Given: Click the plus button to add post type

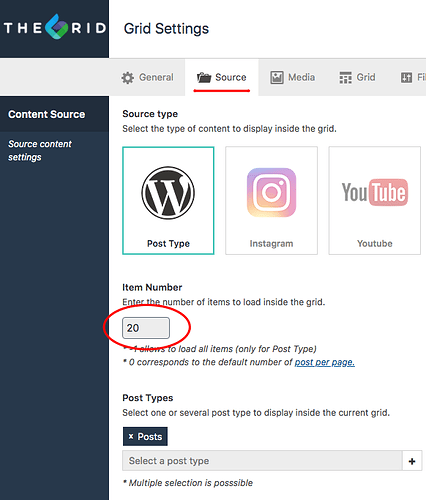Looking at the screenshot, I should 412,461.
